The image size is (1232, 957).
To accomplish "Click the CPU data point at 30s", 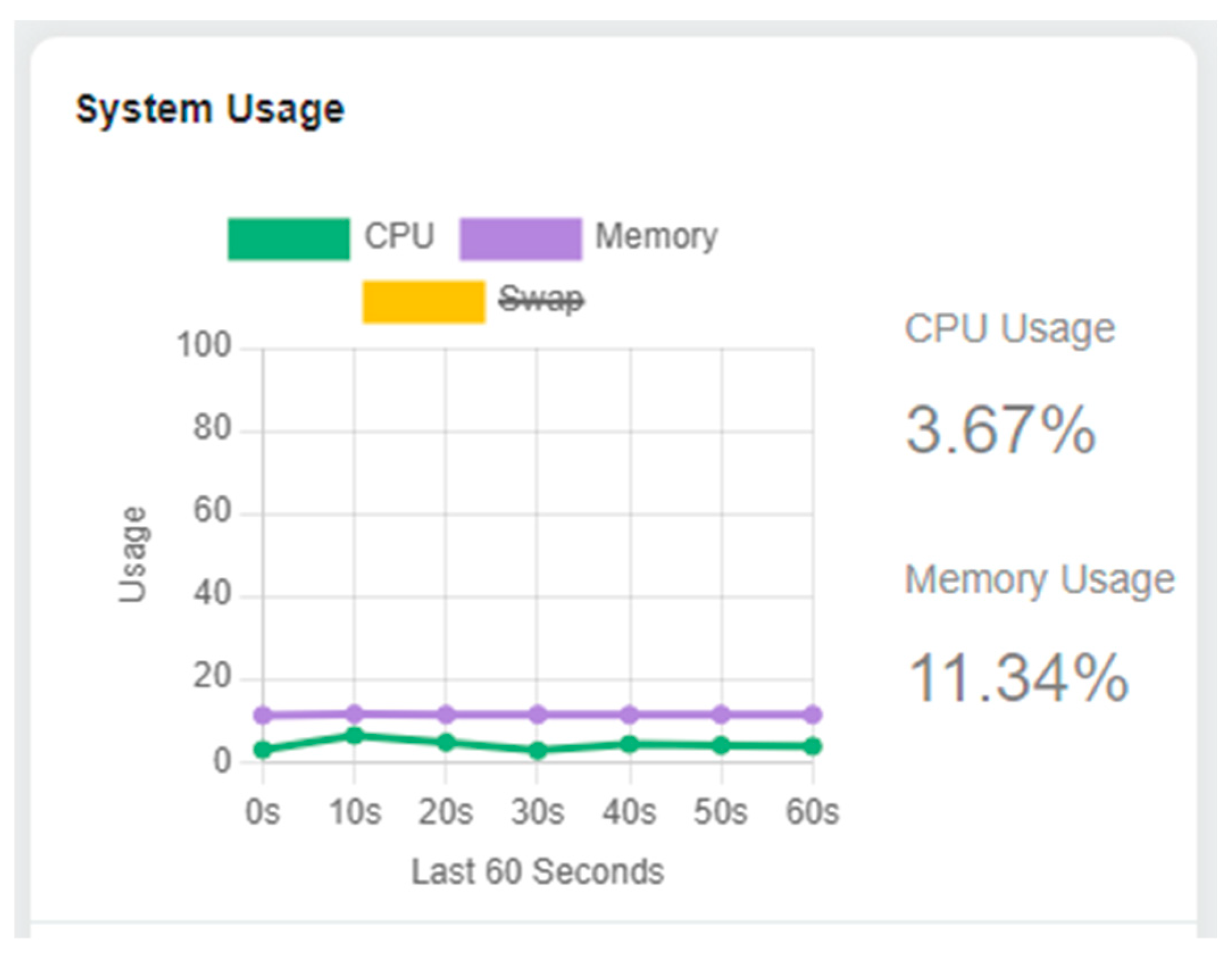I will point(538,751).
